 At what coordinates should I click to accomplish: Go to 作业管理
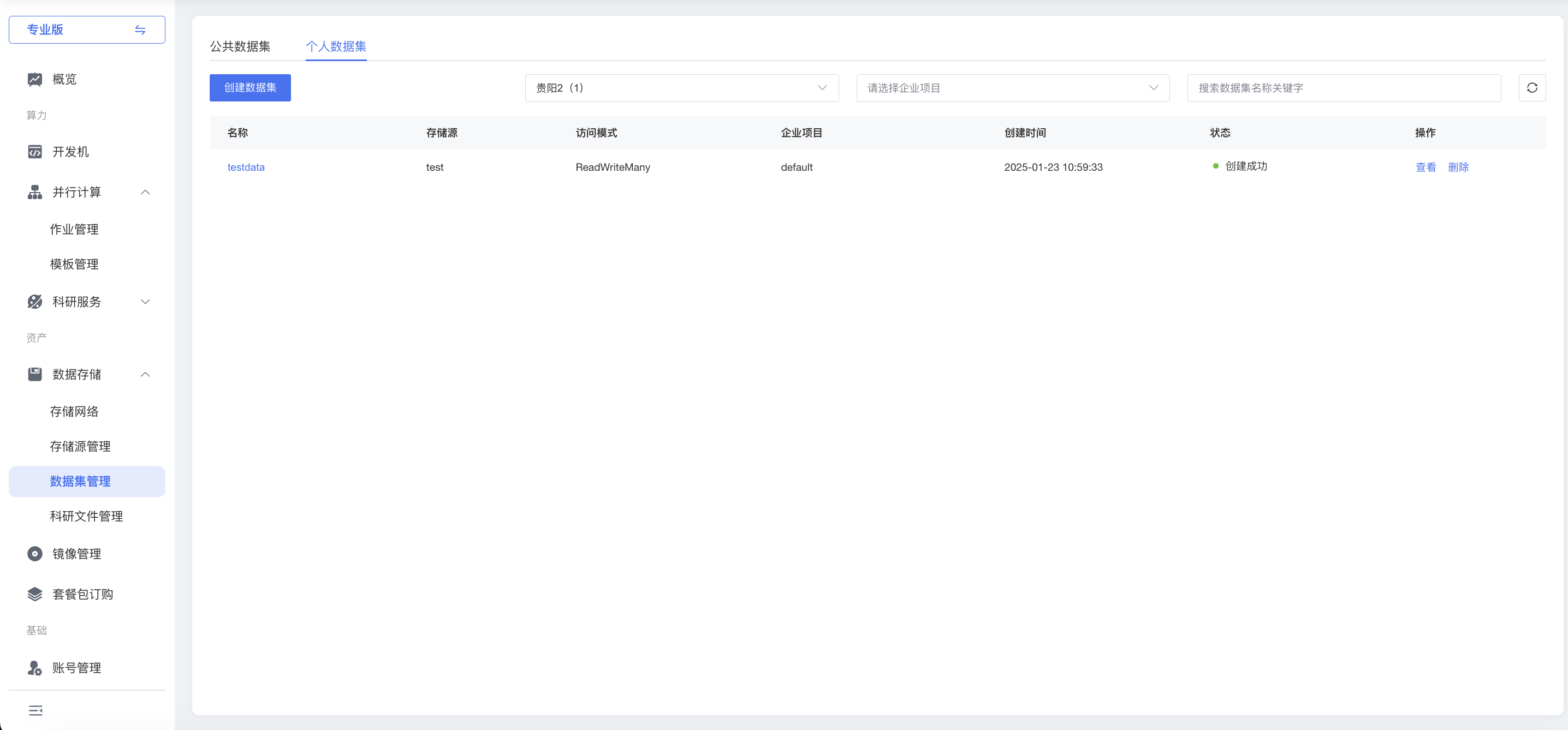tap(74, 229)
